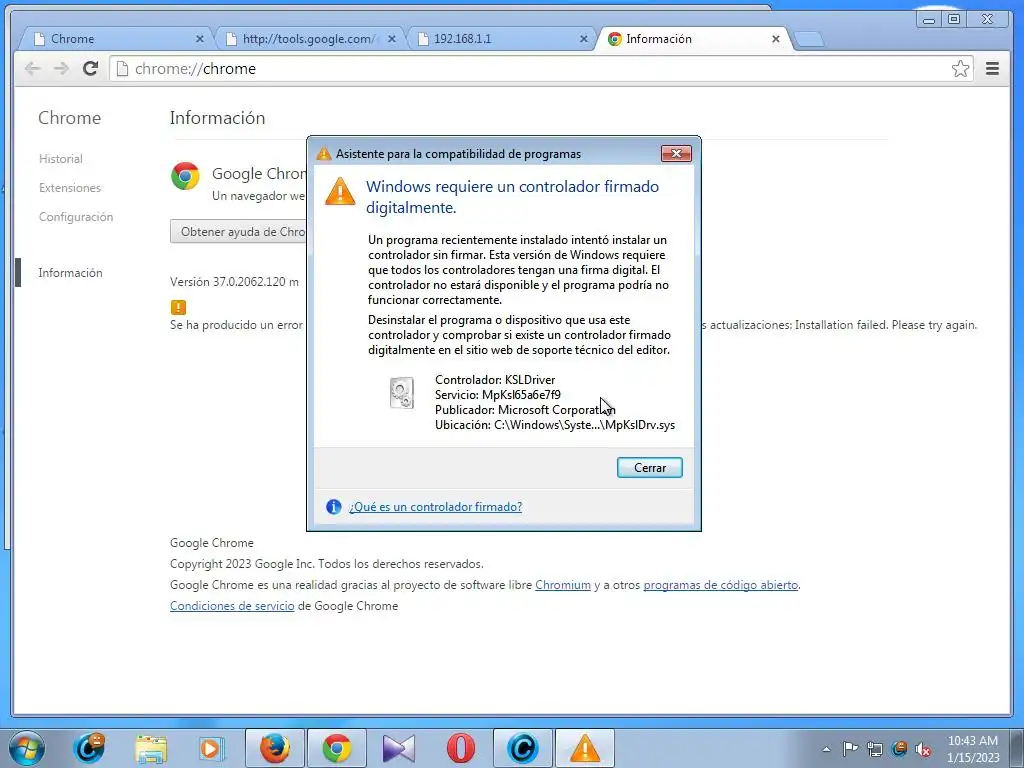Image resolution: width=1024 pixels, height=768 pixels.
Task: Open Firefox from the taskbar
Action: point(275,748)
